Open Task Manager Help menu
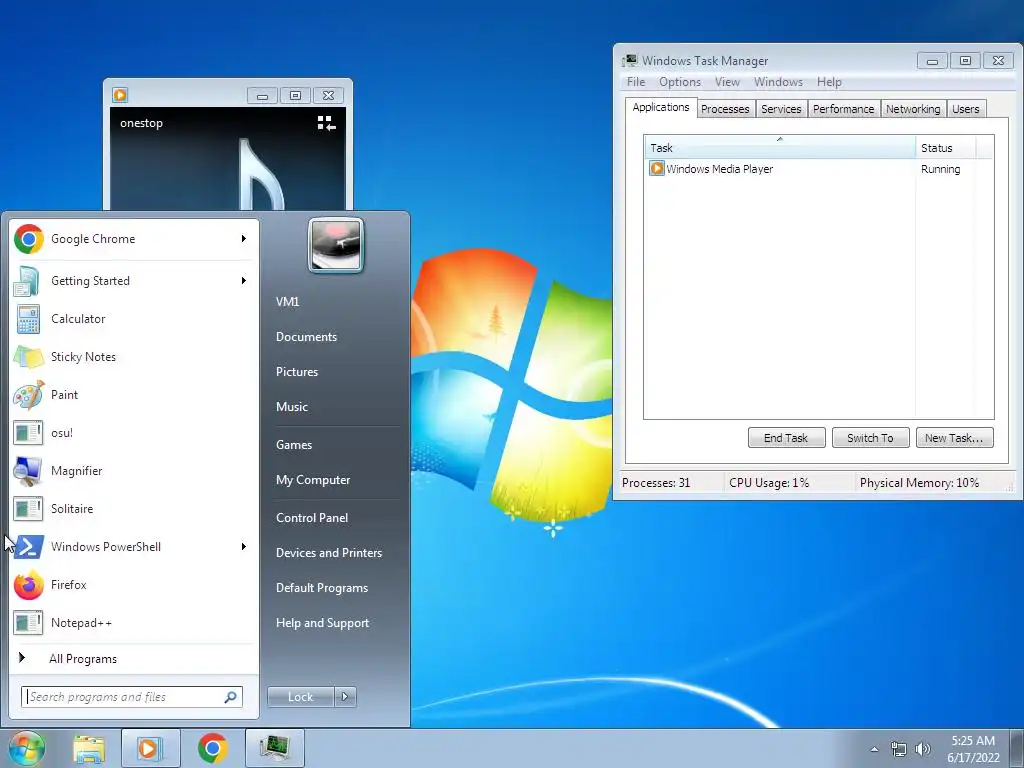1024x768 pixels. (829, 82)
